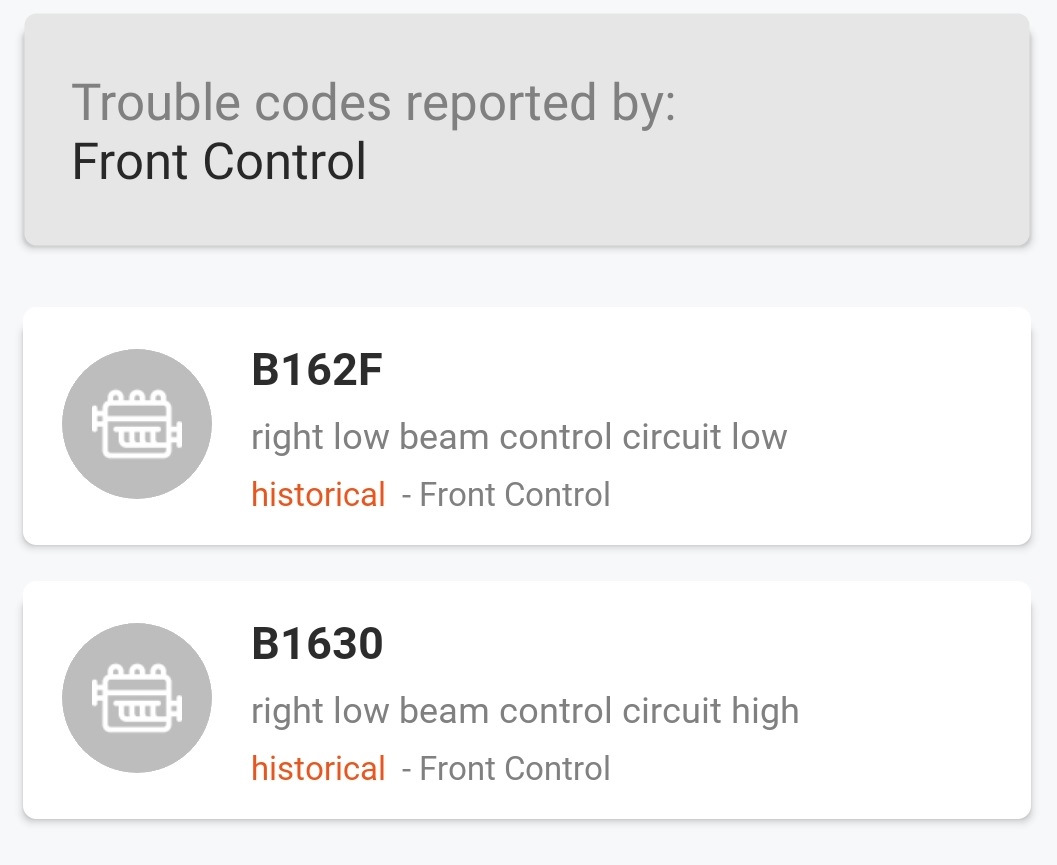Click the word 'right' in B162F description
The width and height of the screenshot is (1057, 865).
click(x=287, y=437)
